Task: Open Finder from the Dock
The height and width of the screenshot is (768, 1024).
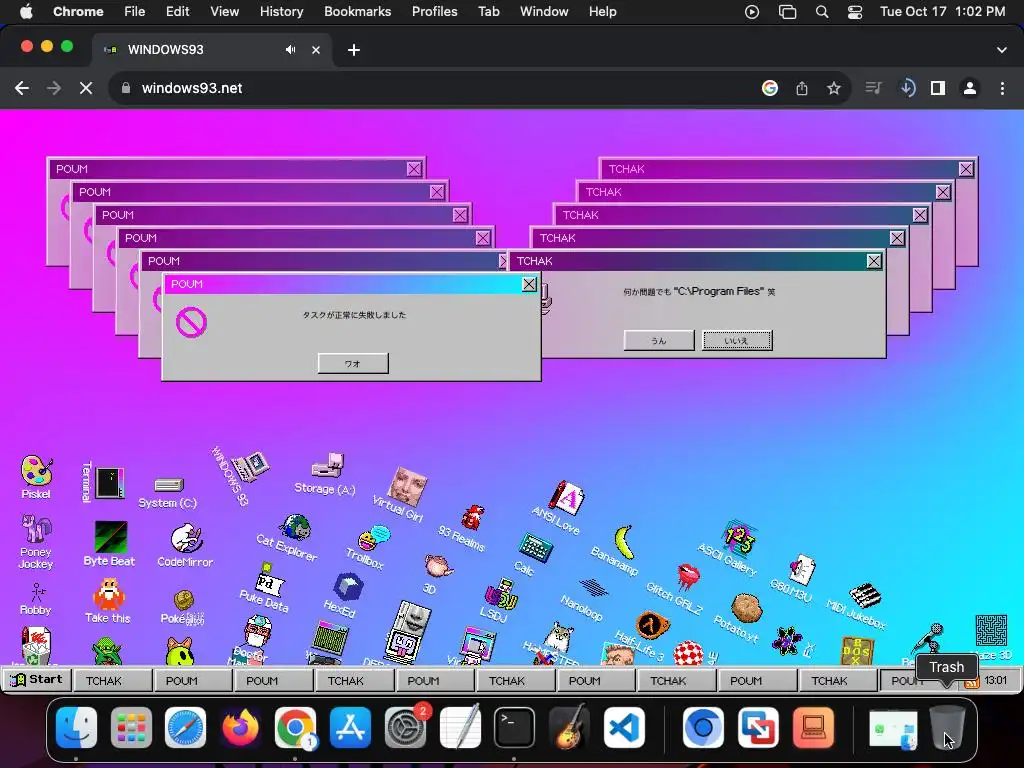Action: (x=76, y=727)
